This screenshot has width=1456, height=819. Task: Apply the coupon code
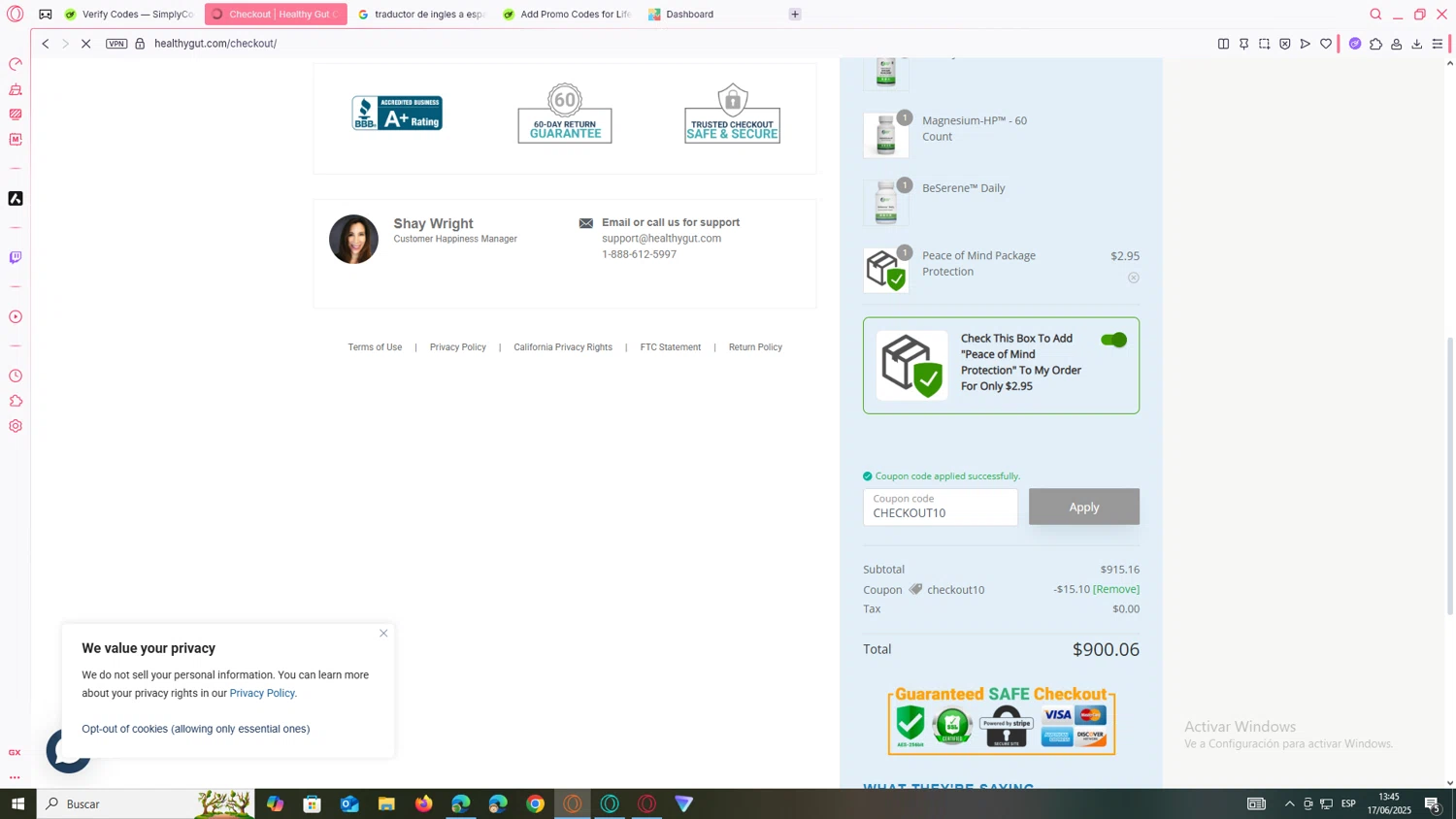coord(1084,507)
